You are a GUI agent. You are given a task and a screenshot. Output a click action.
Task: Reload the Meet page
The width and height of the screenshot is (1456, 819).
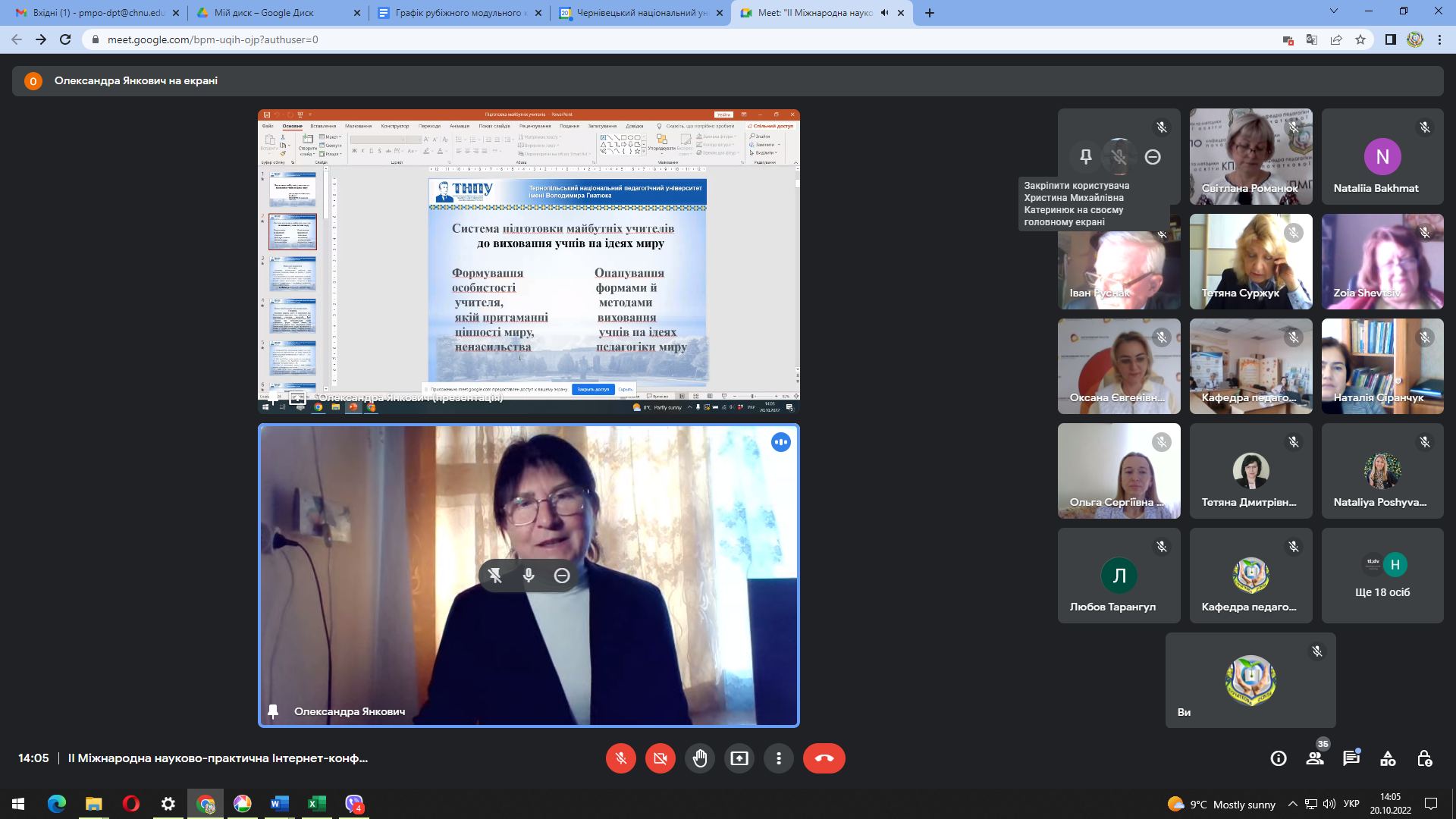pyautogui.click(x=65, y=39)
